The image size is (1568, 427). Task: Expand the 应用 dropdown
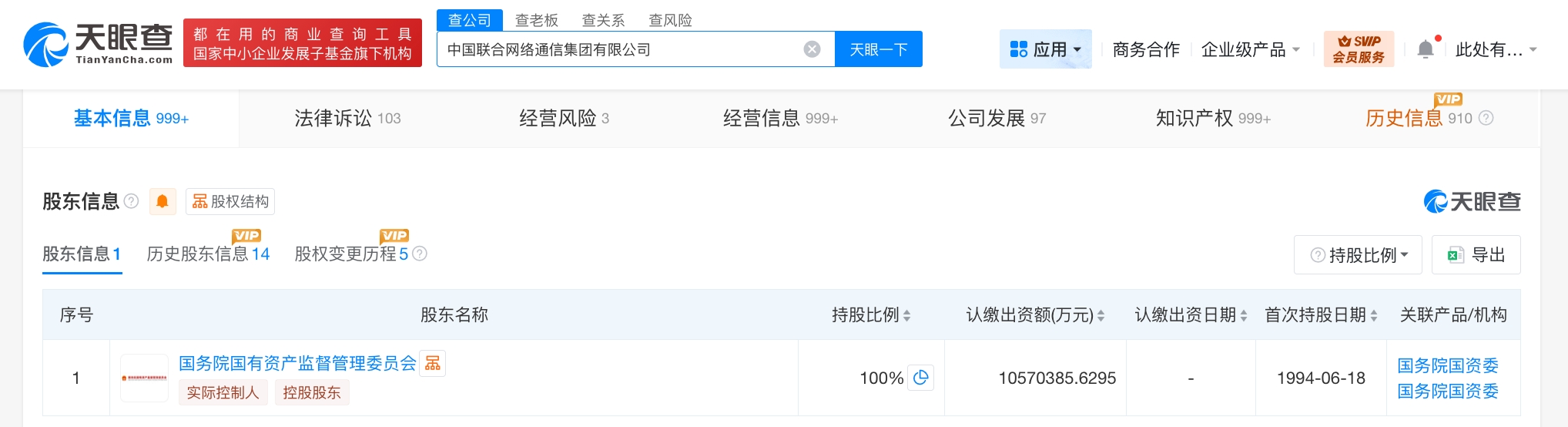[1045, 49]
